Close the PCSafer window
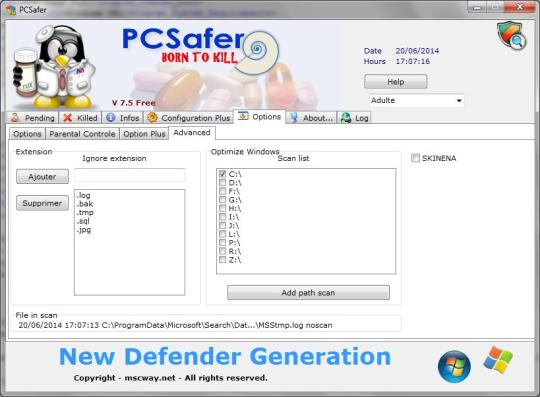This screenshot has width=540, height=397. pyautogui.click(x=520, y=7)
